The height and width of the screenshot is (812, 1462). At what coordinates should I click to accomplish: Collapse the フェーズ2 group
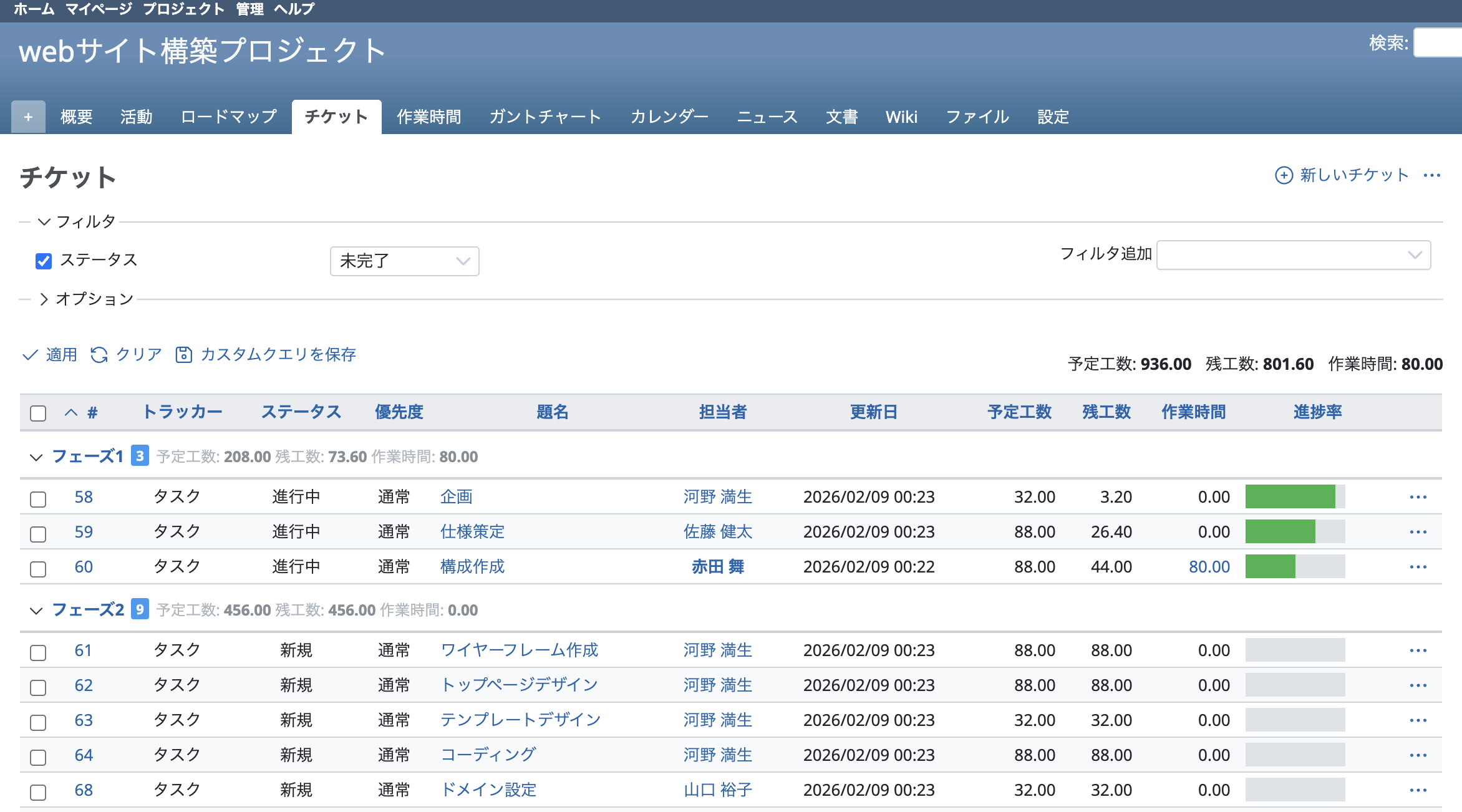click(x=36, y=611)
